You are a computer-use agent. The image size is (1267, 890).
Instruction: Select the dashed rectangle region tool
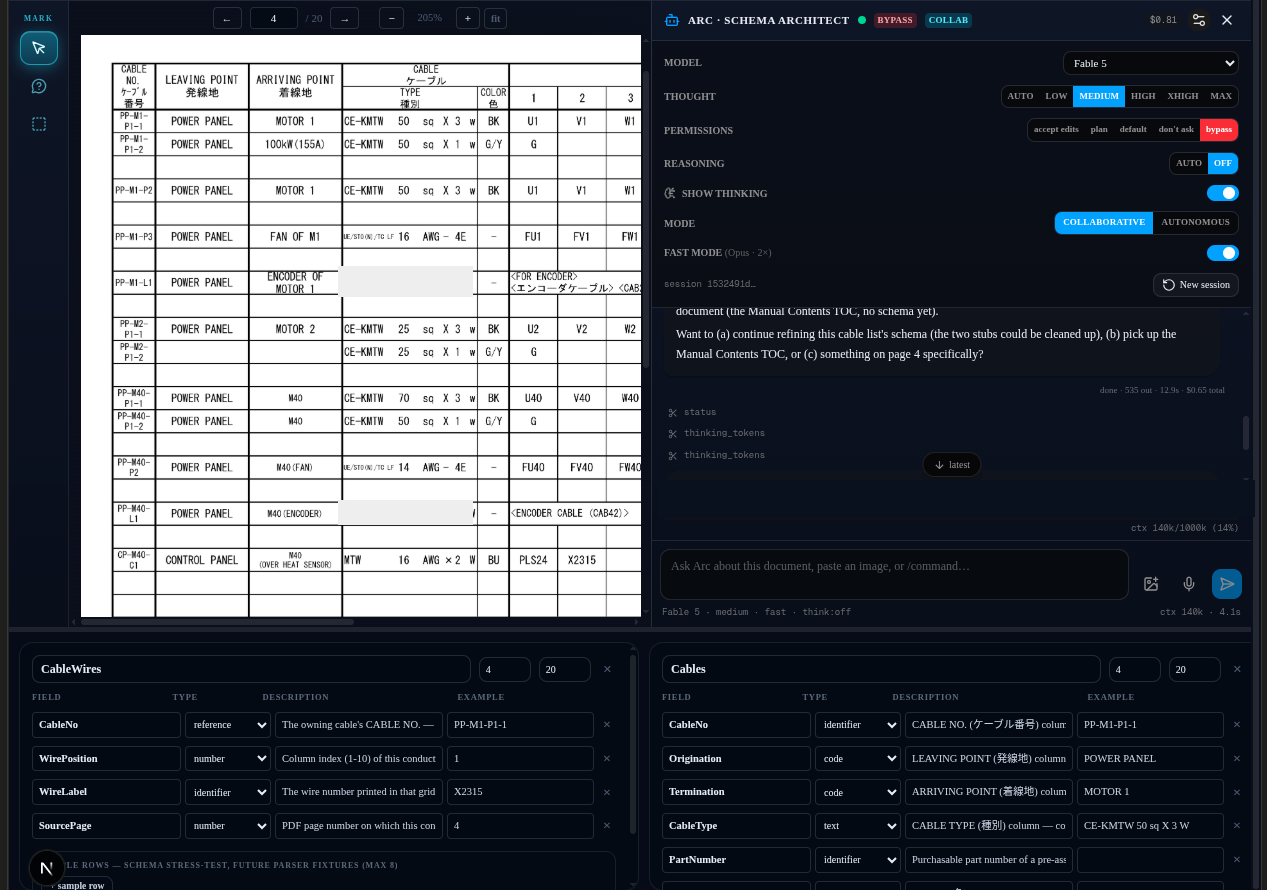pyautogui.click(x=39, y=124)
